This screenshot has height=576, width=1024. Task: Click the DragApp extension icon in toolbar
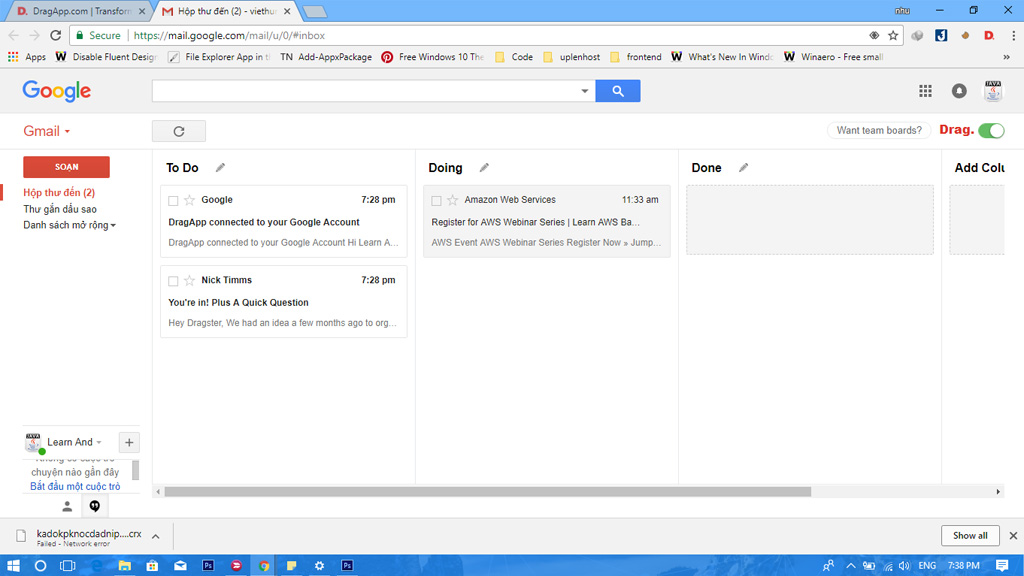tap(989, 35)
